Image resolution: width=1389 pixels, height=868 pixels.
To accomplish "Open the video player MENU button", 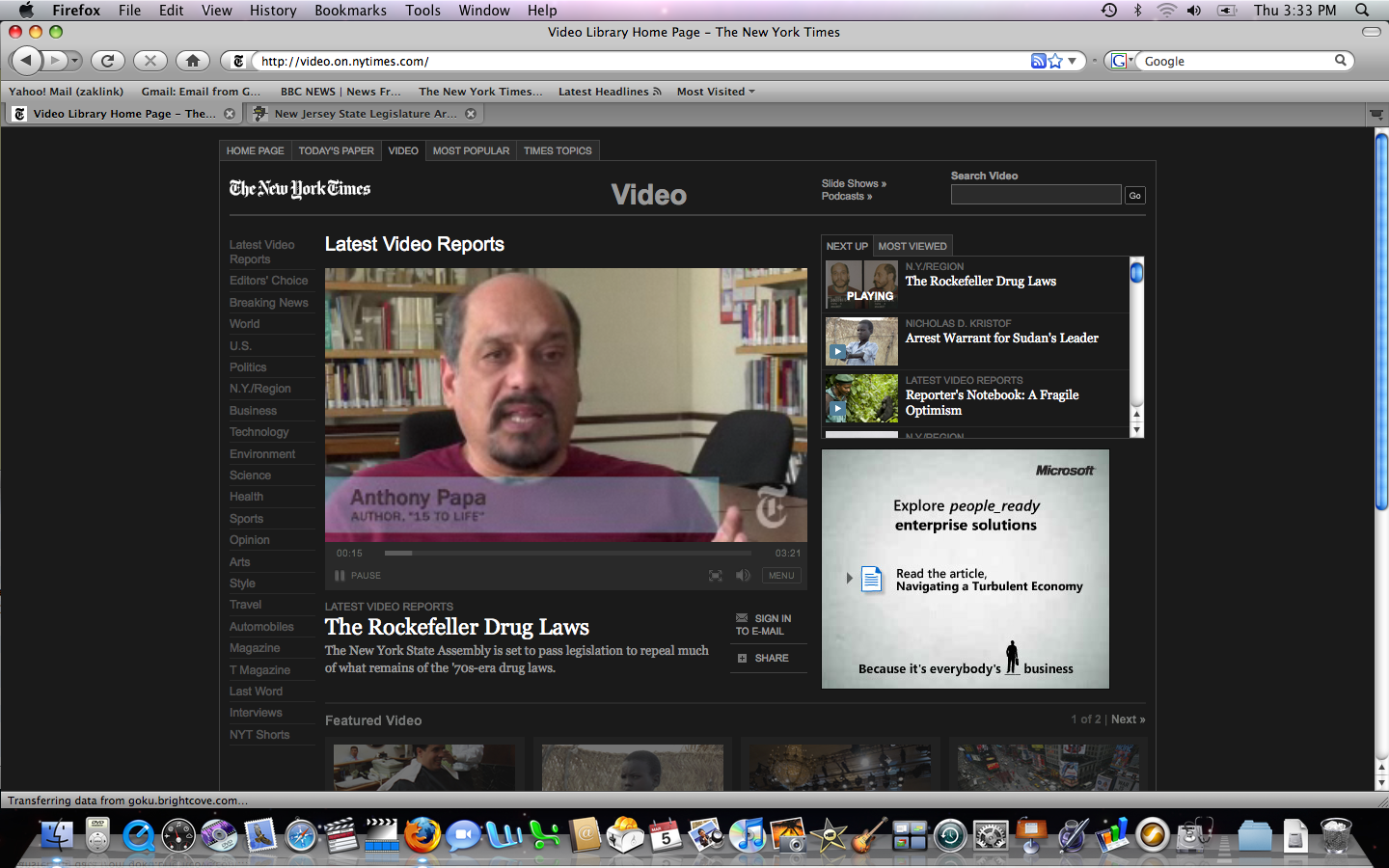I will 781,576.
